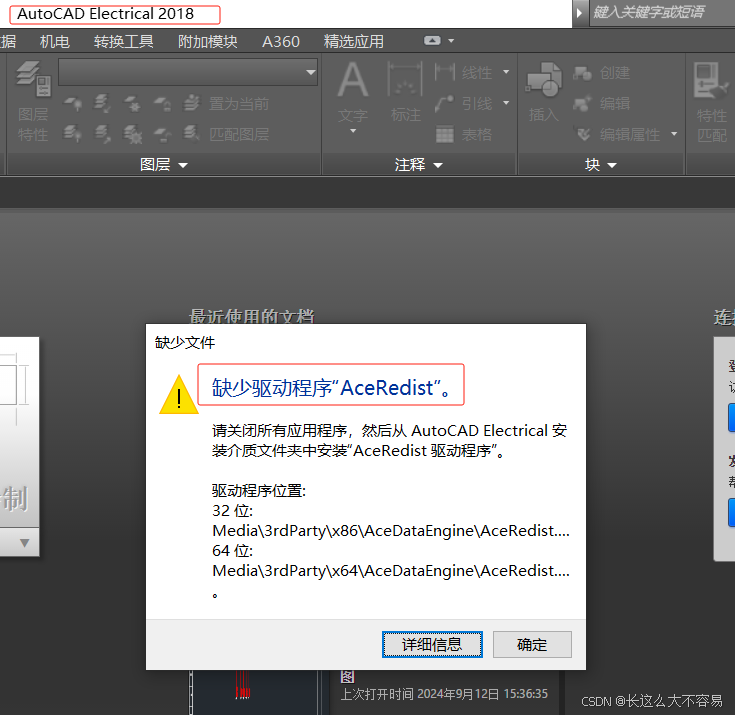Open the 引线 dropdown arrow
735x715 pixels.
pyautogui.click(x=506, y=103)
